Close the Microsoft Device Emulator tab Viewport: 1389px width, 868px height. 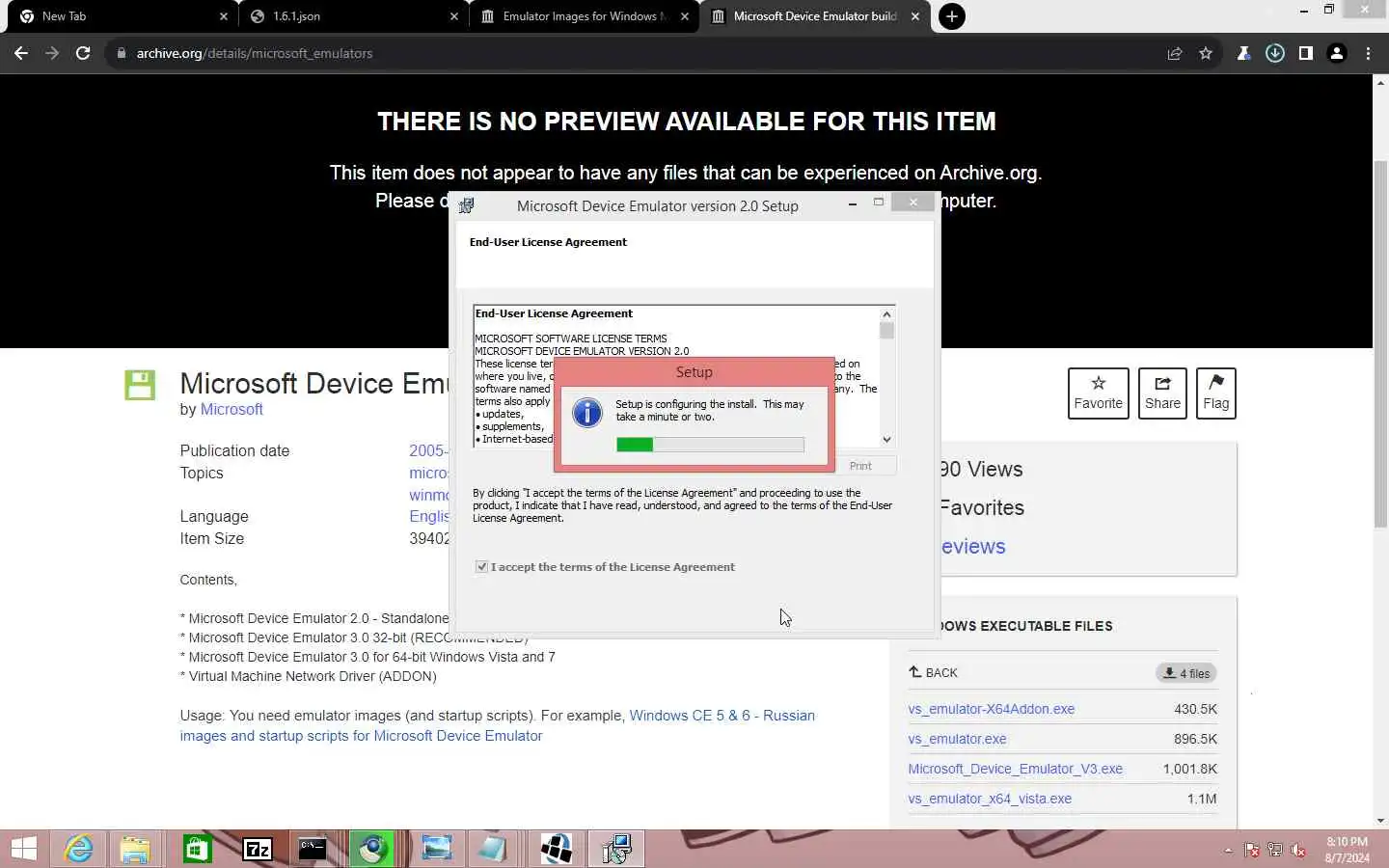coord(915,16)
